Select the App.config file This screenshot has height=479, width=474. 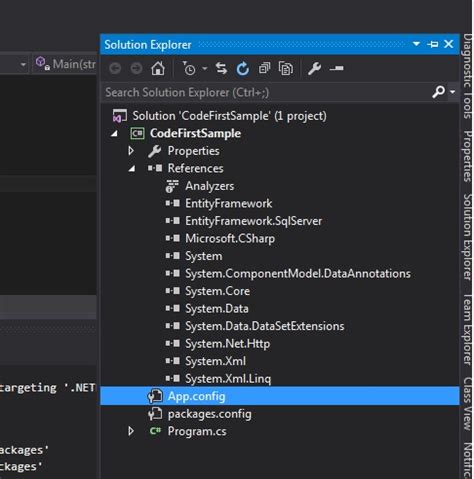(196, 396)
